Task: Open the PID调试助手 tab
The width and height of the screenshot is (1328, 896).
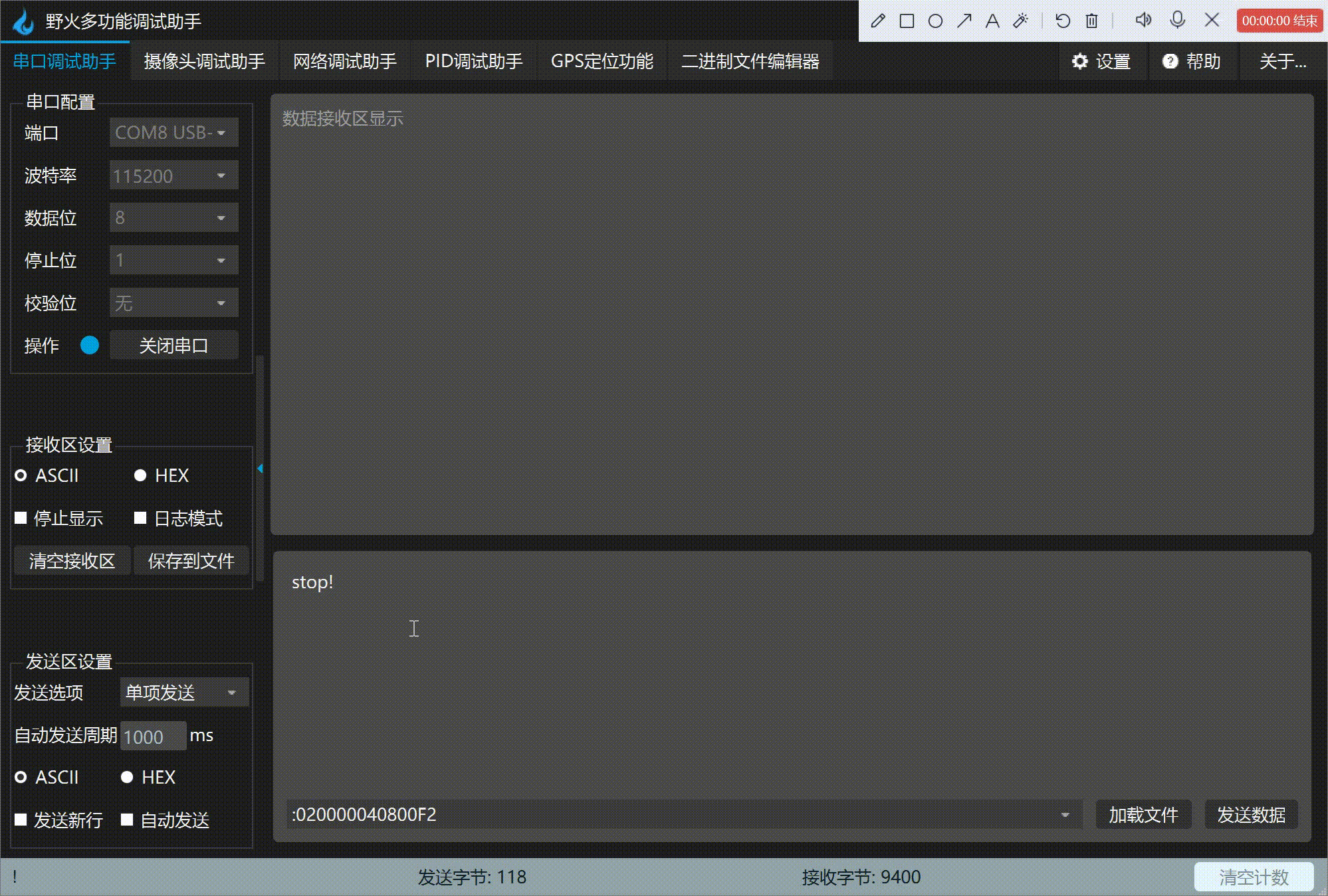Action: [x=473, y=61]
